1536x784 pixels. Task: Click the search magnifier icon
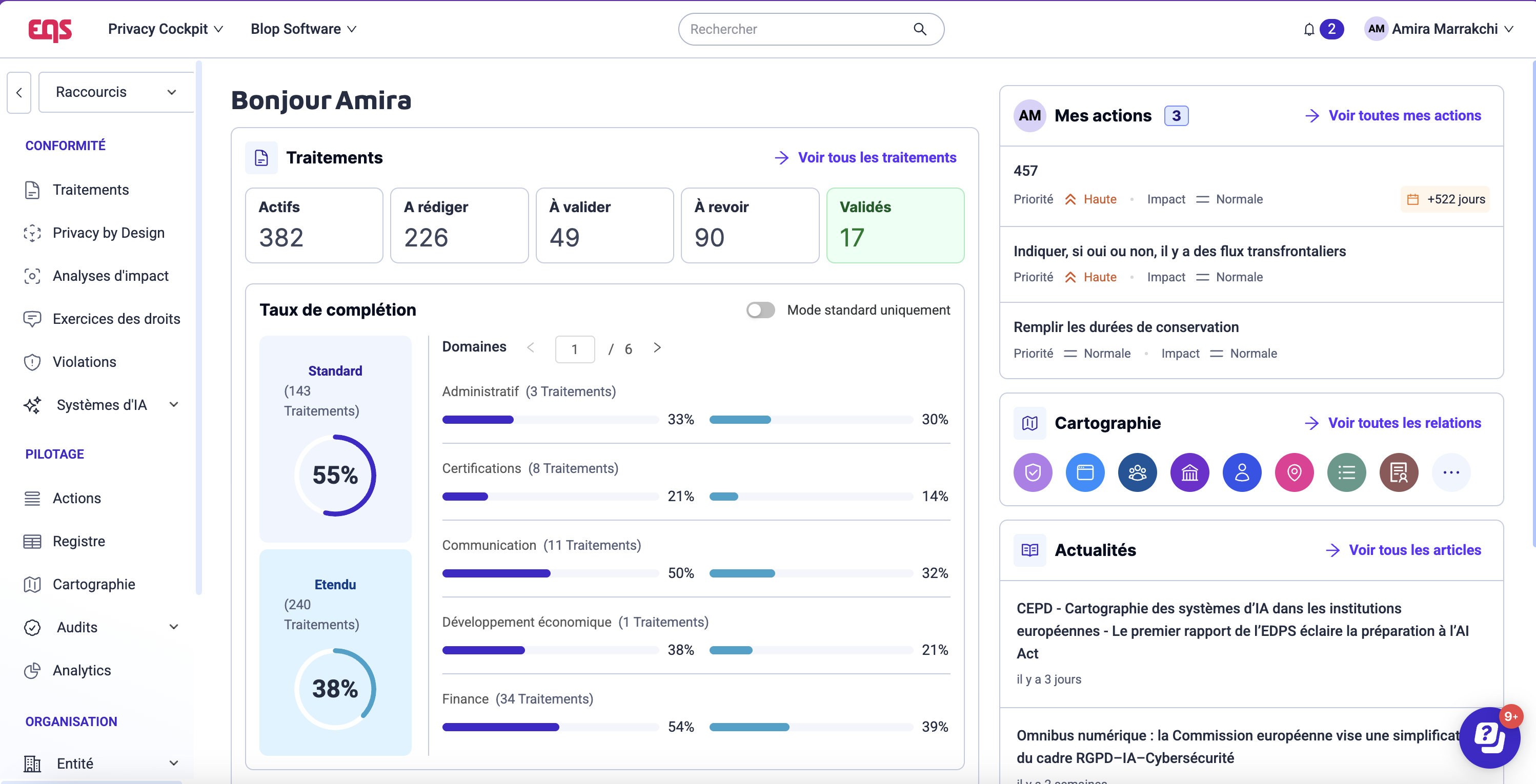pyautogui.click(x=919, y=29)
